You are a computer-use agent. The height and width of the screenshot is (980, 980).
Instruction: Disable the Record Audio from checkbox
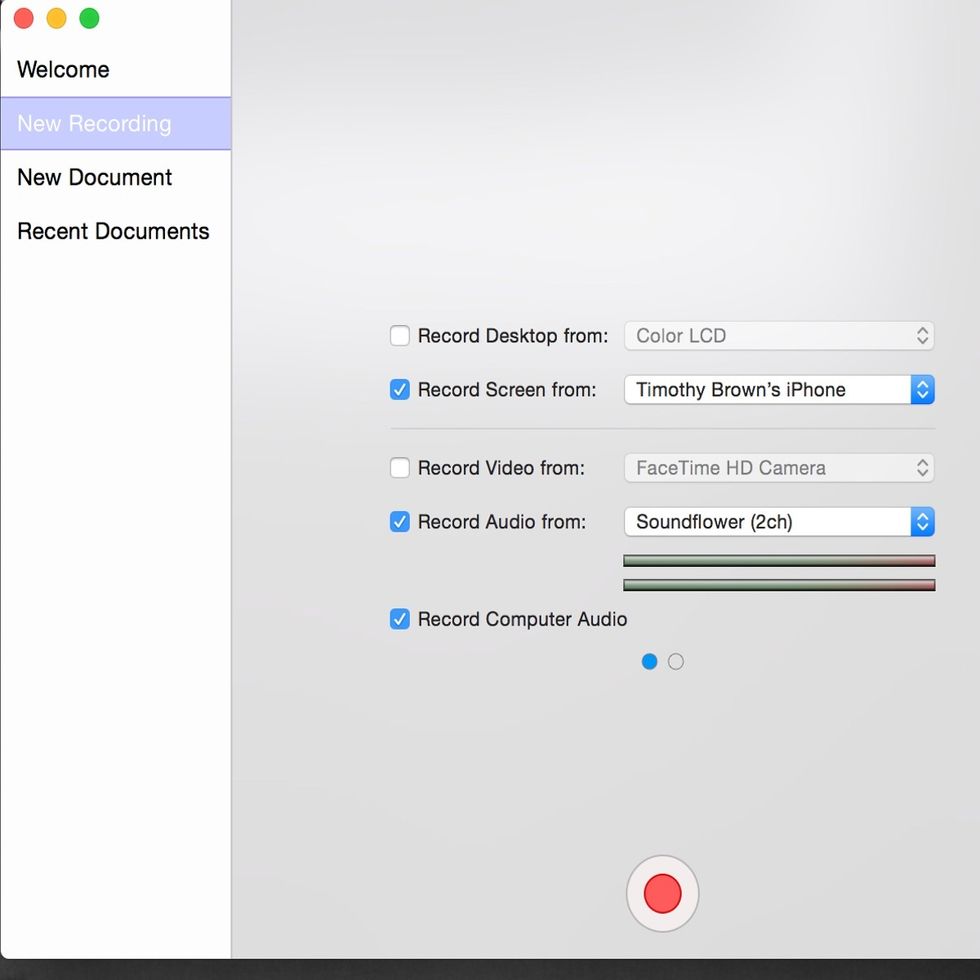tap(400, 522)
